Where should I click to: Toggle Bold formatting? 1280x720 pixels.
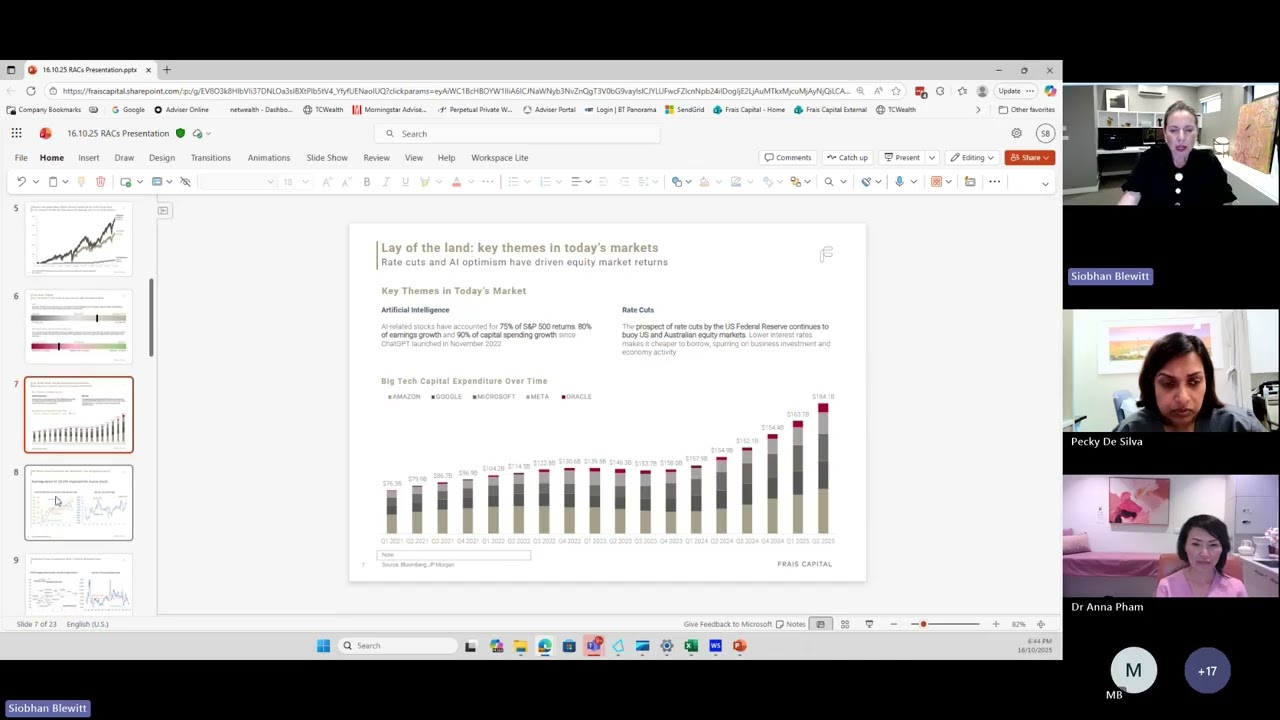pyautogui.click(x=367, y=181)
